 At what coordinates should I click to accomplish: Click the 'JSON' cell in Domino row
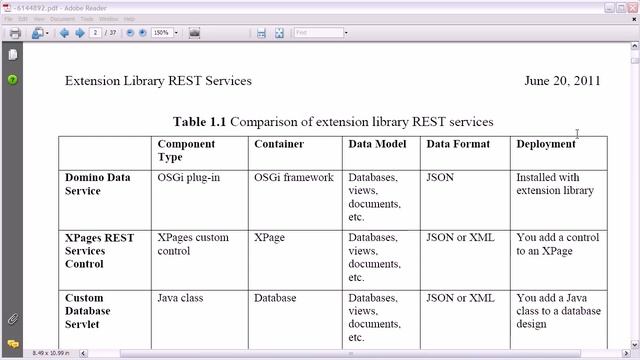tap(440, 178)
